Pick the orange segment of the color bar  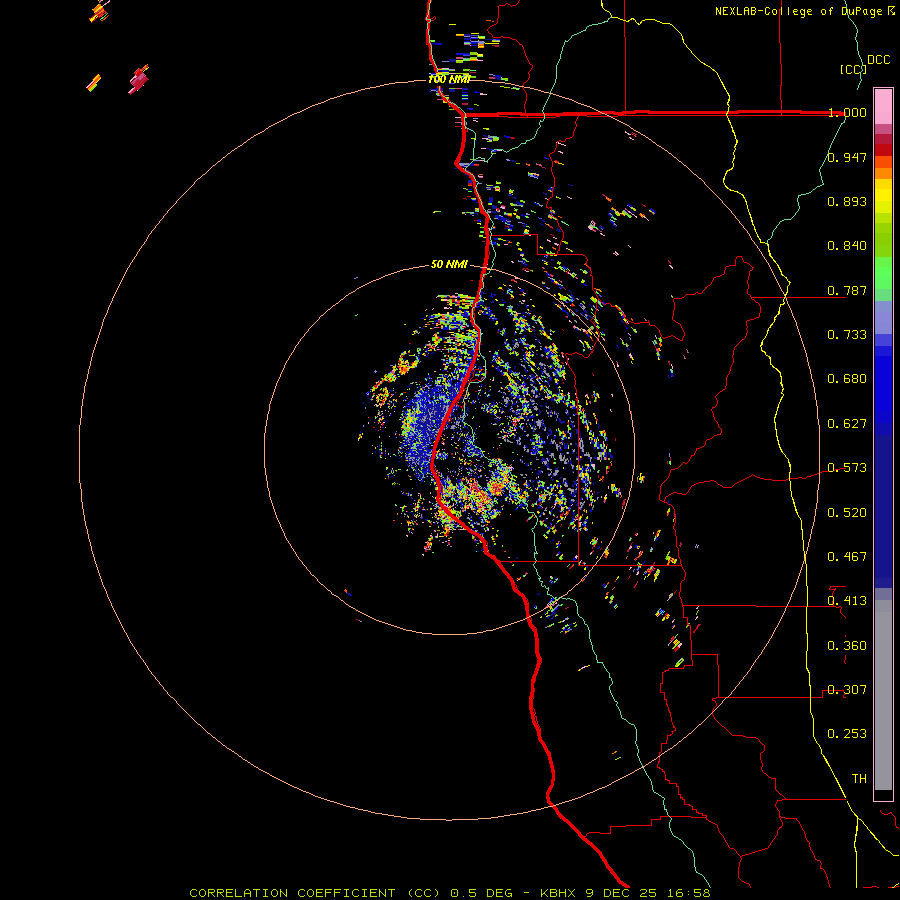[883, 168]
